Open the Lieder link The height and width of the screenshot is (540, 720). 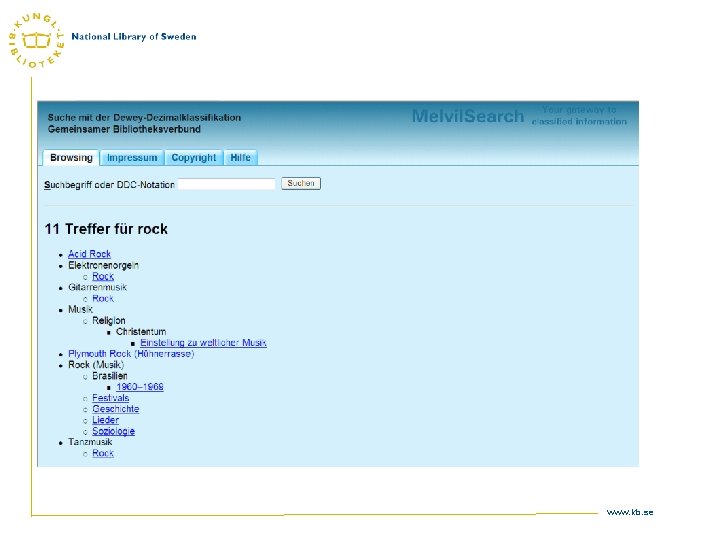click(x=106, y=420)
